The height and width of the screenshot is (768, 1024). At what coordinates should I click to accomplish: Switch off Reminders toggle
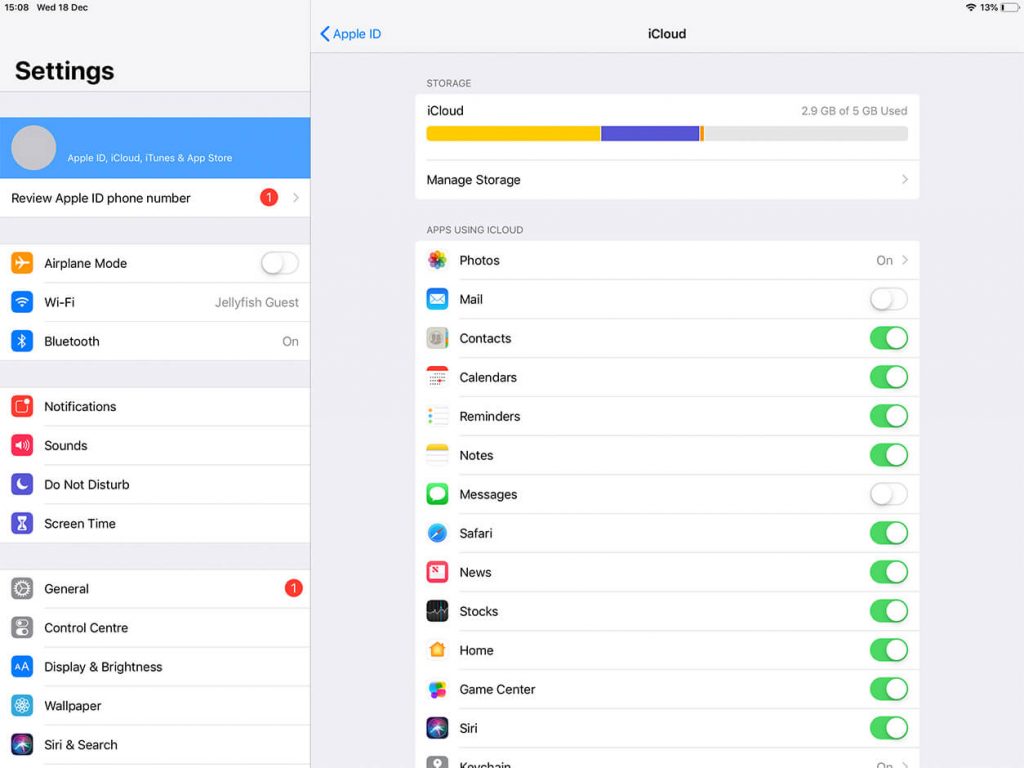click(x=889, y=416)
